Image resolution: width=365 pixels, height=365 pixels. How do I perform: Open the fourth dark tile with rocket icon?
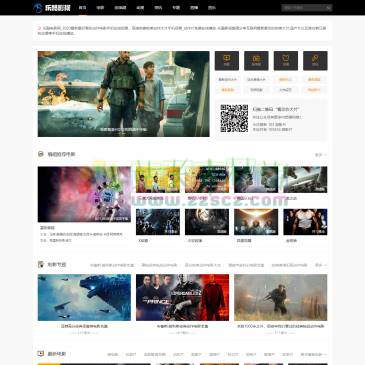pos(315,61)
